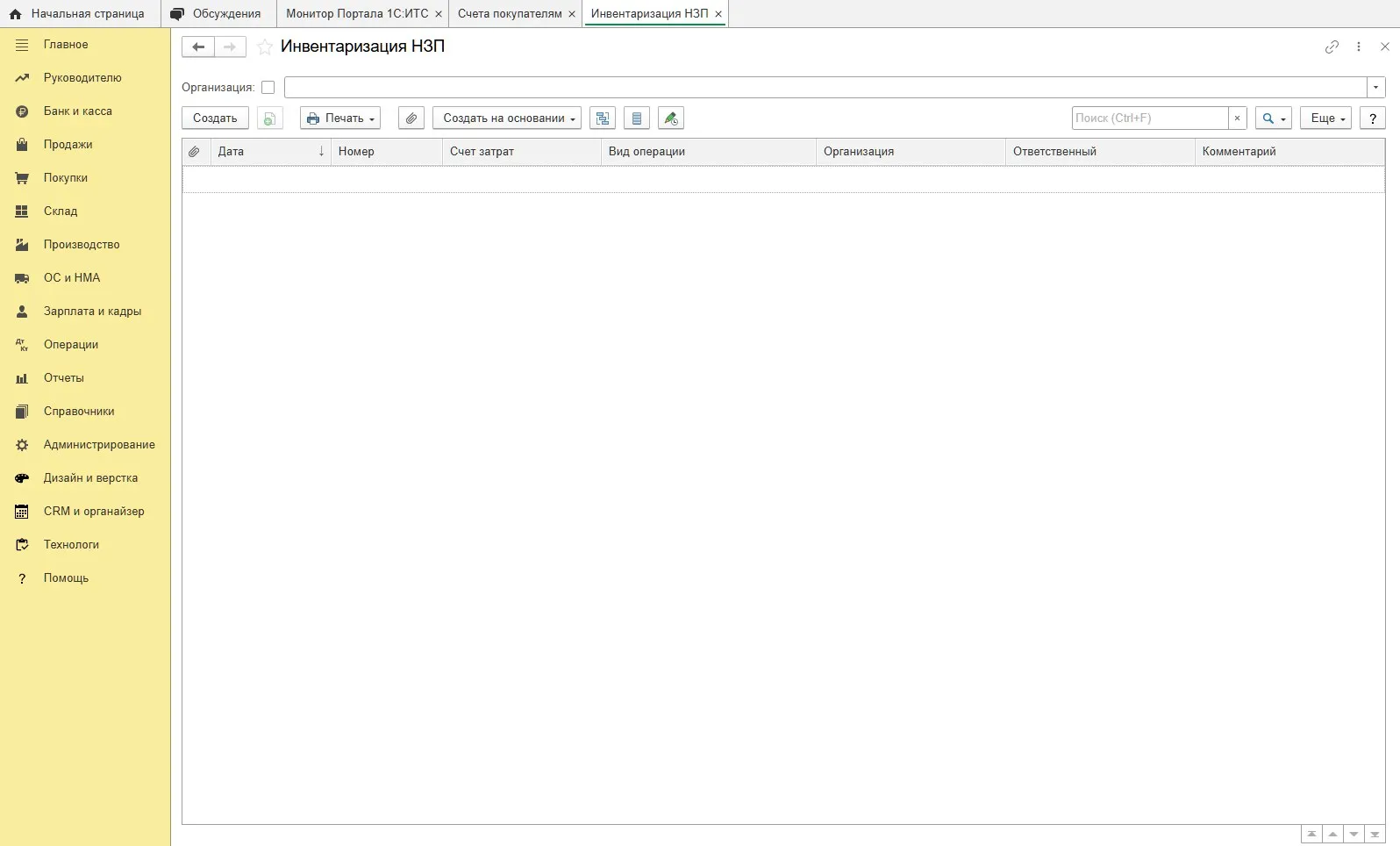
Task: Open Зарплата и кадры in the sidebar
Action: (92, 312)
